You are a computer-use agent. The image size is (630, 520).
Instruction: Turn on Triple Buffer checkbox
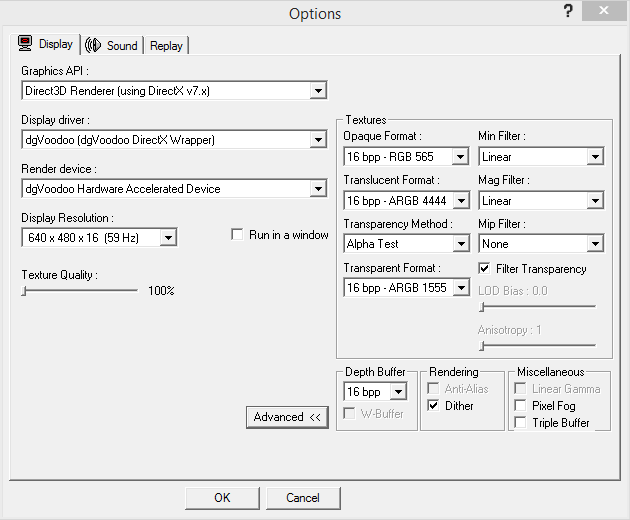coord(520,423)
